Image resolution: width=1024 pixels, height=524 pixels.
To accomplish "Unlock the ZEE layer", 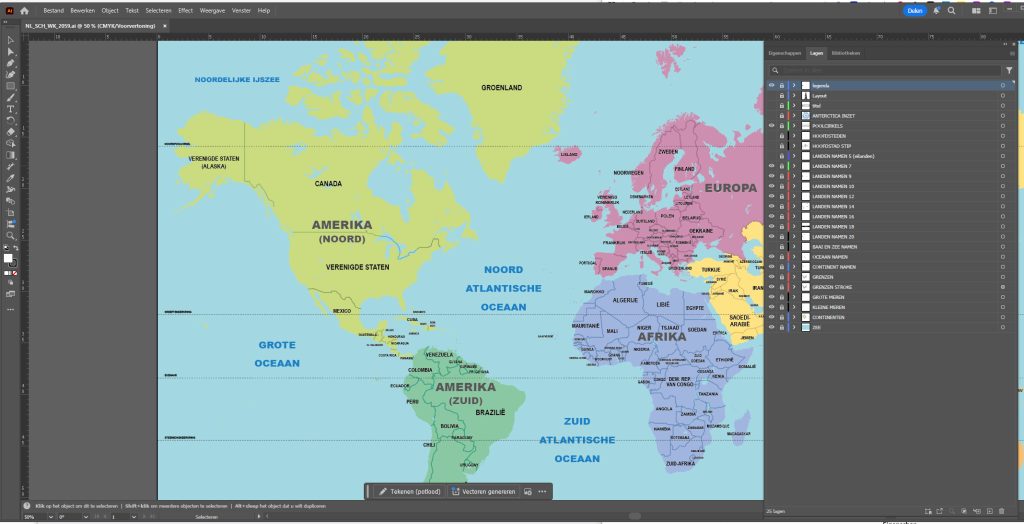I will click(782, 327).
